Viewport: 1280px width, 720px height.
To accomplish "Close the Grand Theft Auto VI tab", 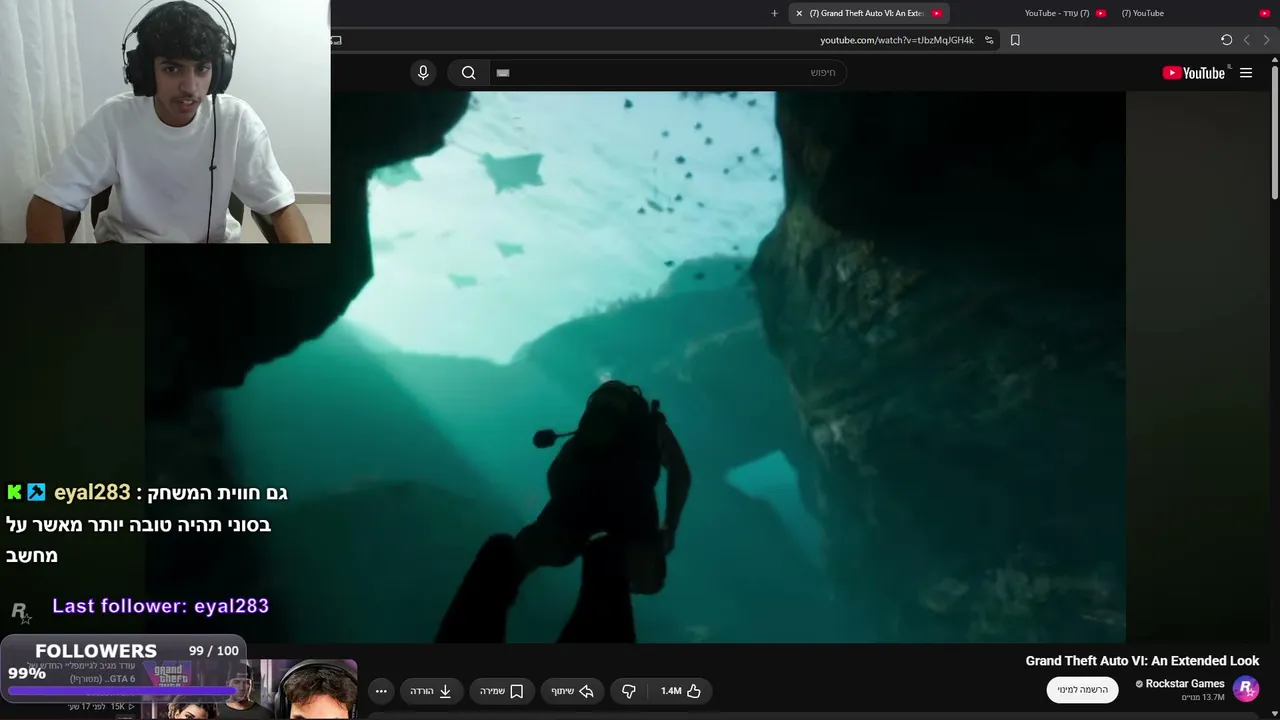I will pyautogui.click(x=799, y=13).
